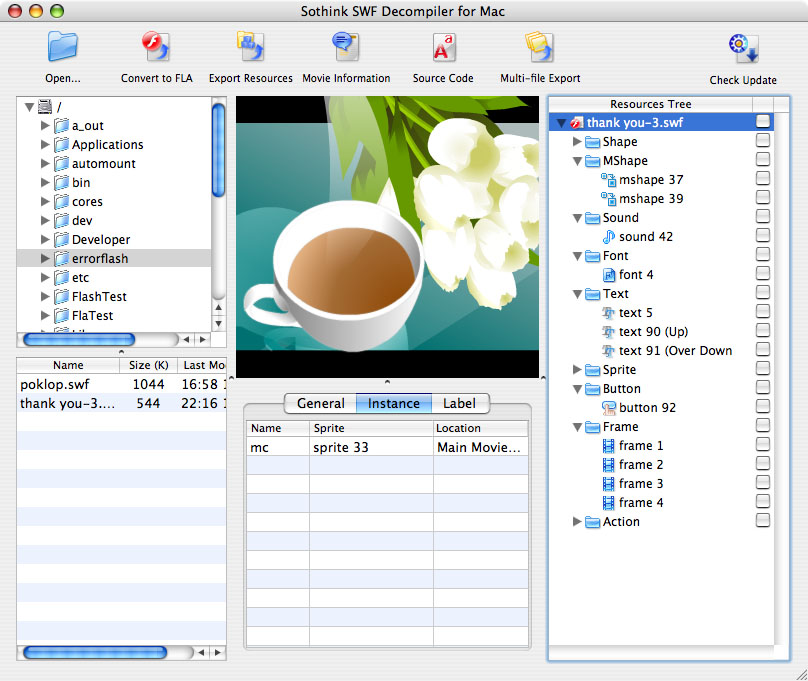Switch to the General tab
Image resolution: width=808 pixels, height=681 pixels.
tap(321, 403)
